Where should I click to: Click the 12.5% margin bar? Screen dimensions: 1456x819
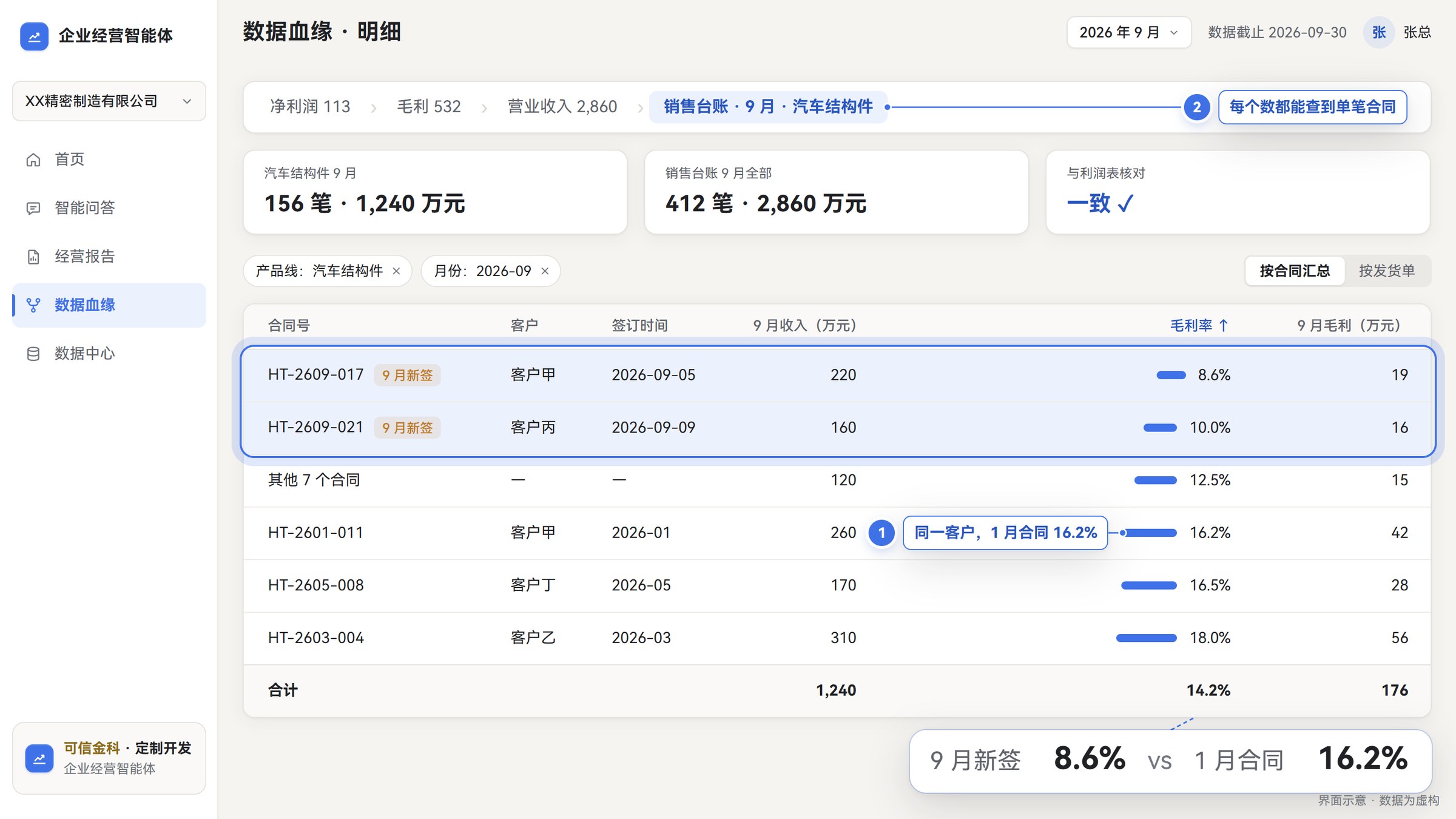[x=1155, y=480]
